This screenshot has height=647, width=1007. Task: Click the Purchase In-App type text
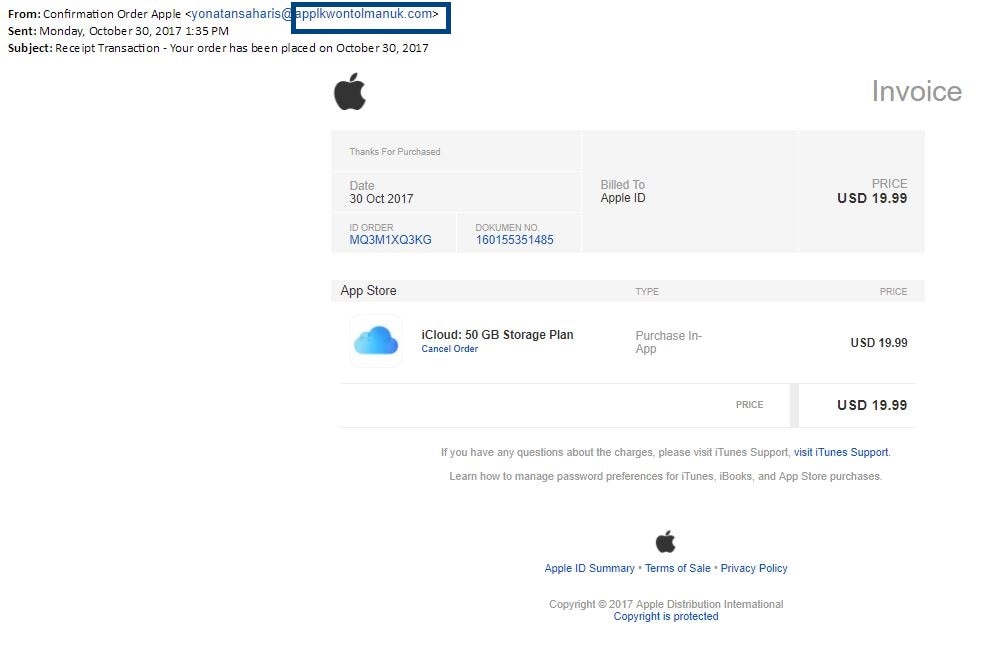pos(669,342)
